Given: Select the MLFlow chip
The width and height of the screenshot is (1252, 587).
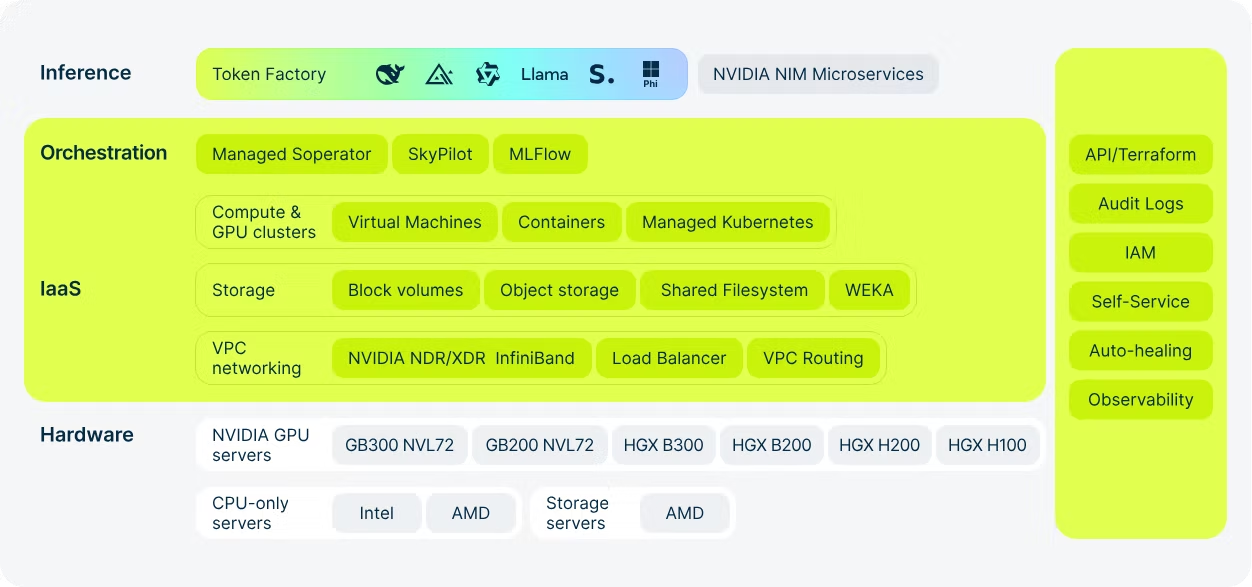Looking at the screenshot, I should [x=540, y=154].
